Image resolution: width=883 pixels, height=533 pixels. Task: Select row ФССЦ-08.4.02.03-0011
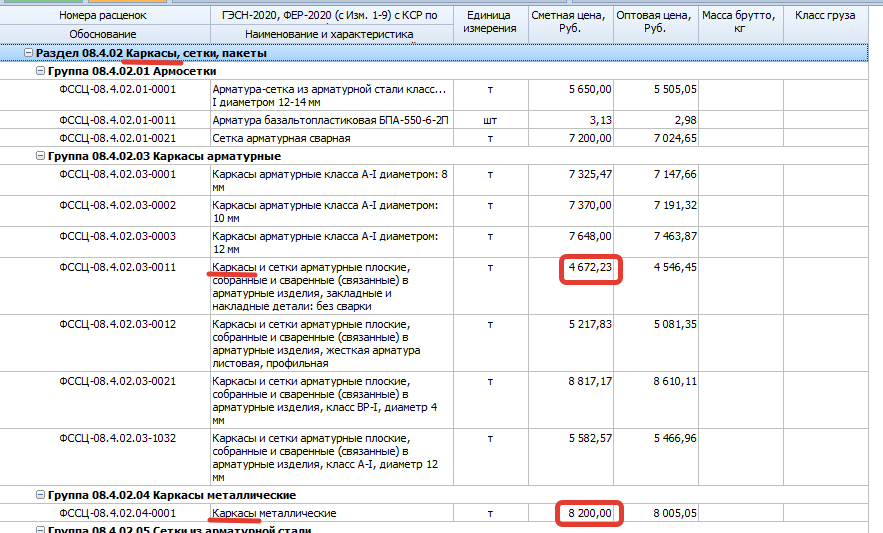tap(434, 286)
